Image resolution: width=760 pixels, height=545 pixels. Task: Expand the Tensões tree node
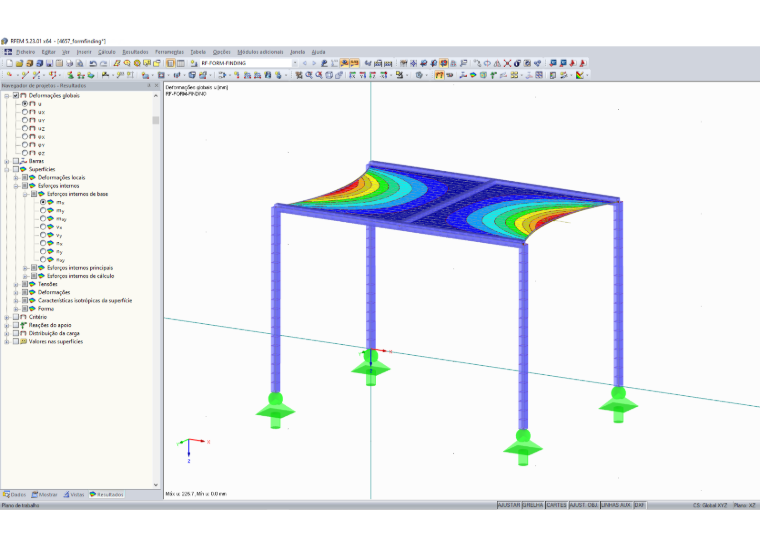pyautogui.click(x=16, y=285)
